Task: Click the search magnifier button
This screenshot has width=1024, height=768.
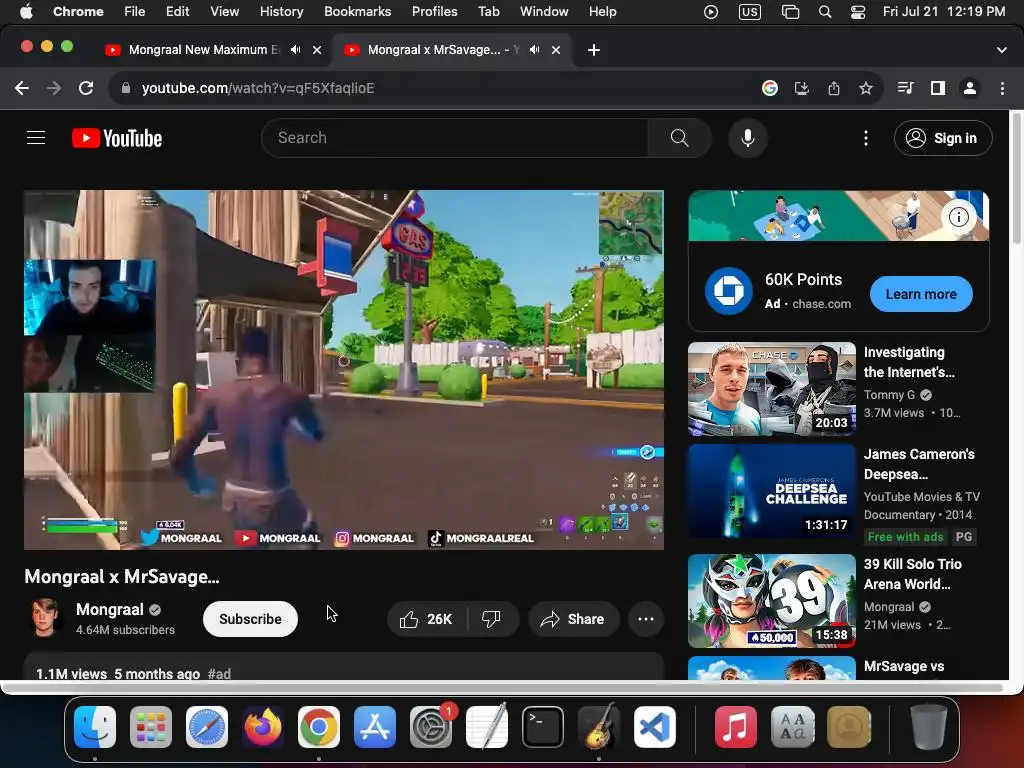Action: point(679,138)
